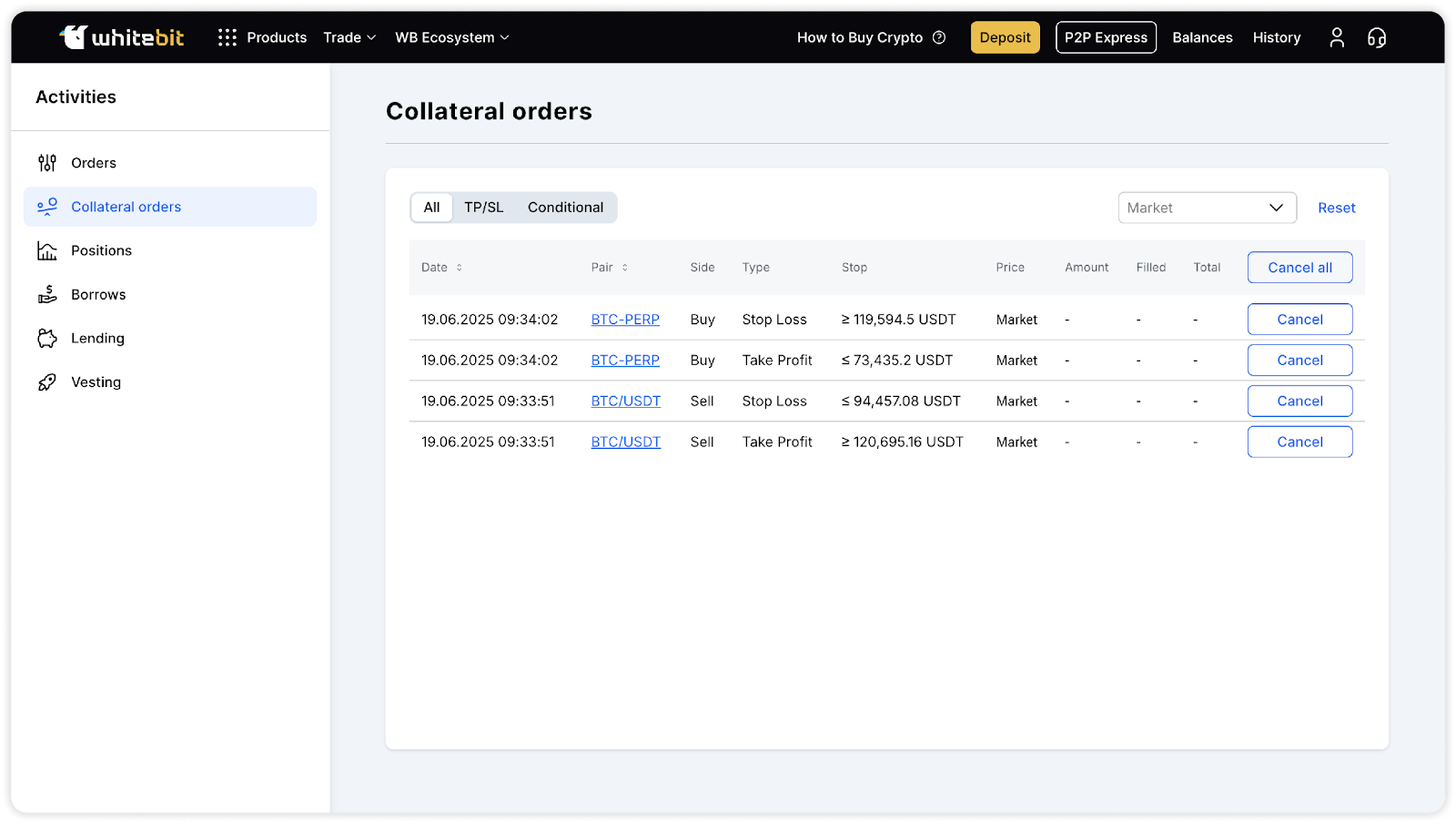This screenshot has width=1456, height=824.
Task: Switch to the Conditional tab
Action: point(565,208)
